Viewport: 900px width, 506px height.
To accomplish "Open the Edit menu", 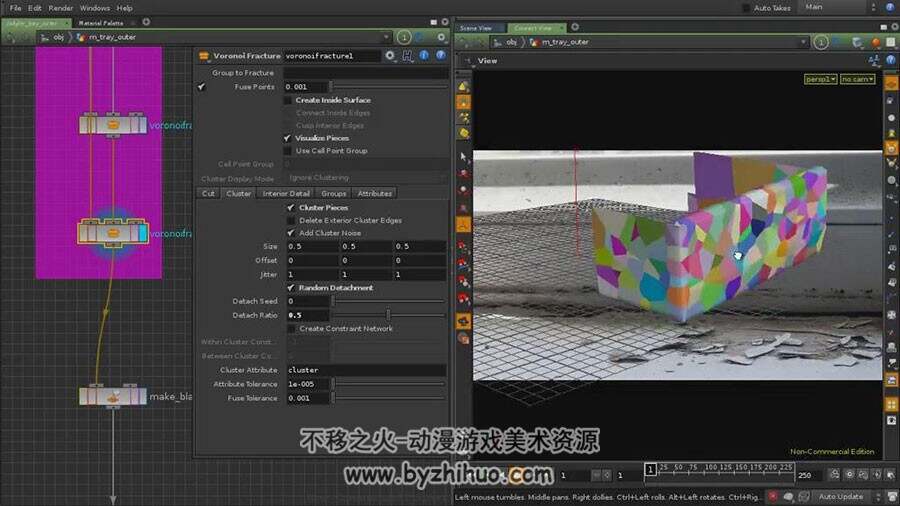I will [x=35, y=8].
